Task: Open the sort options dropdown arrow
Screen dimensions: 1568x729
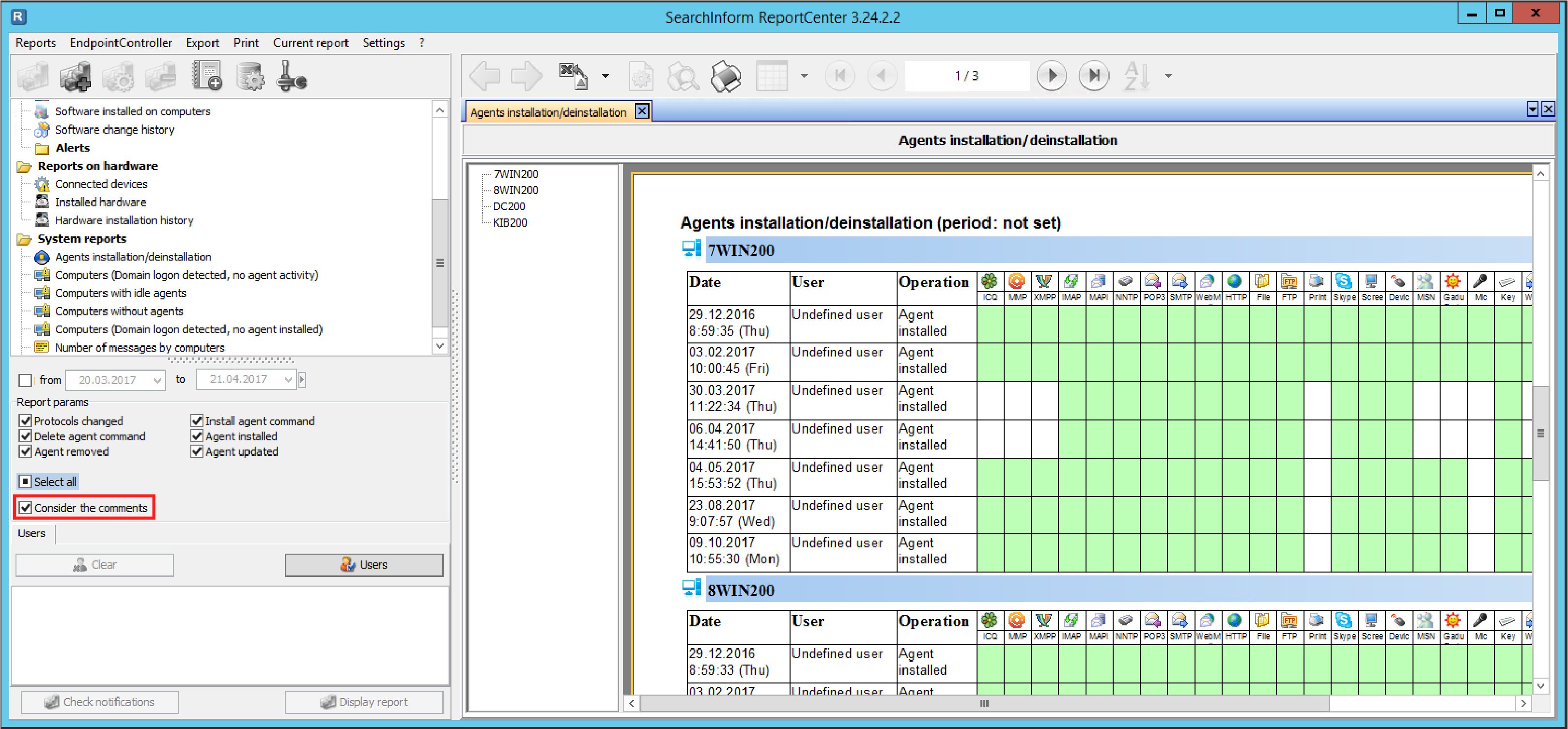Action: pyautogui.click(x=1168, y=76)
